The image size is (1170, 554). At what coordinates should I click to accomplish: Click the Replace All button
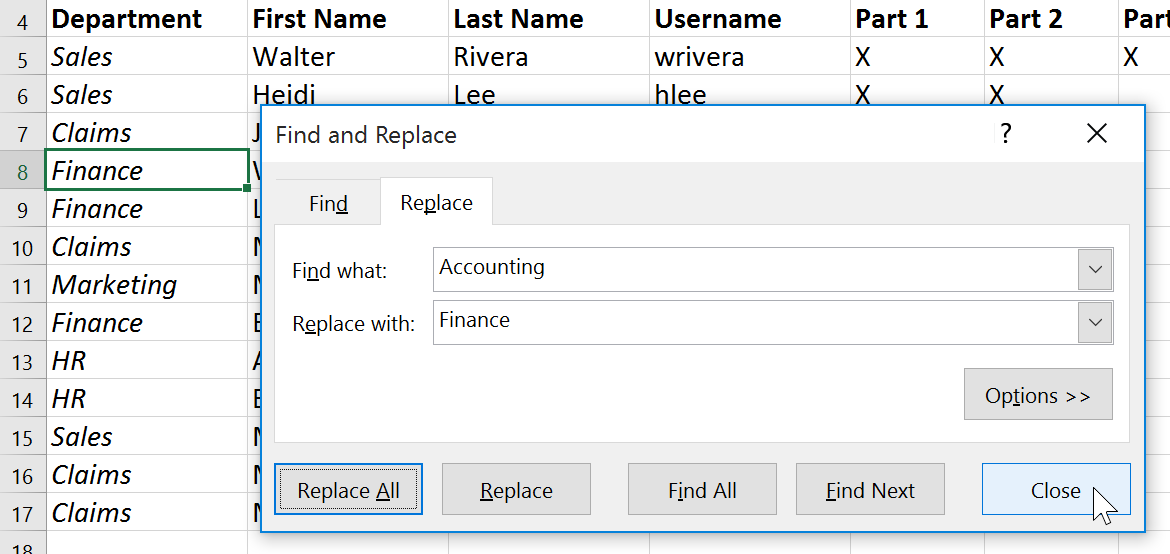348,490
